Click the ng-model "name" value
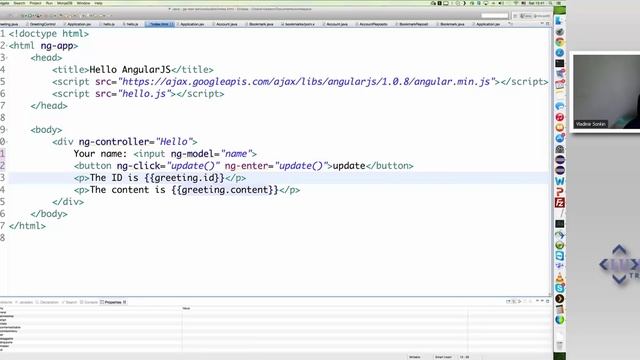The image size is (640, 360). point(236,154)
